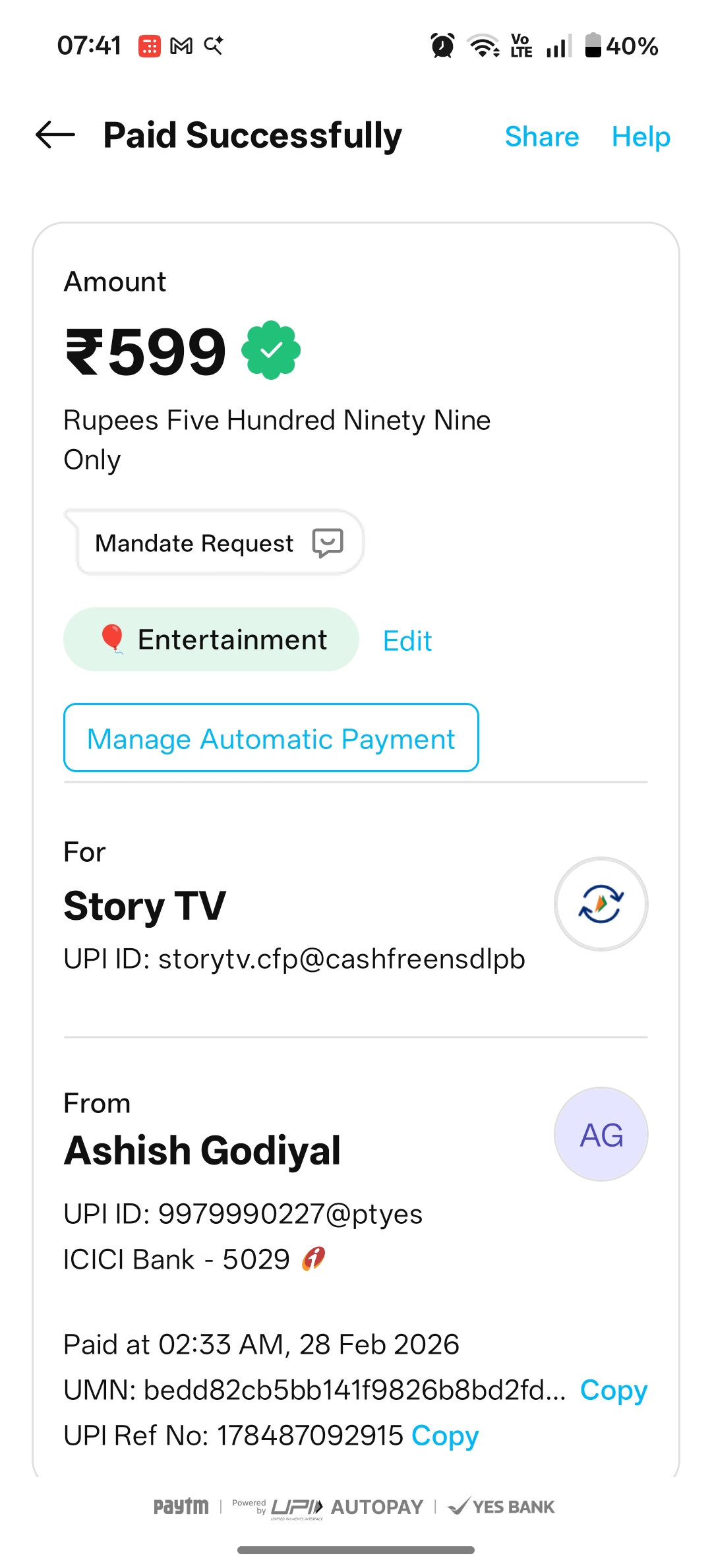Edit the Entertainment category tag
Screen dimensions: 712x1568
(407, 641)
